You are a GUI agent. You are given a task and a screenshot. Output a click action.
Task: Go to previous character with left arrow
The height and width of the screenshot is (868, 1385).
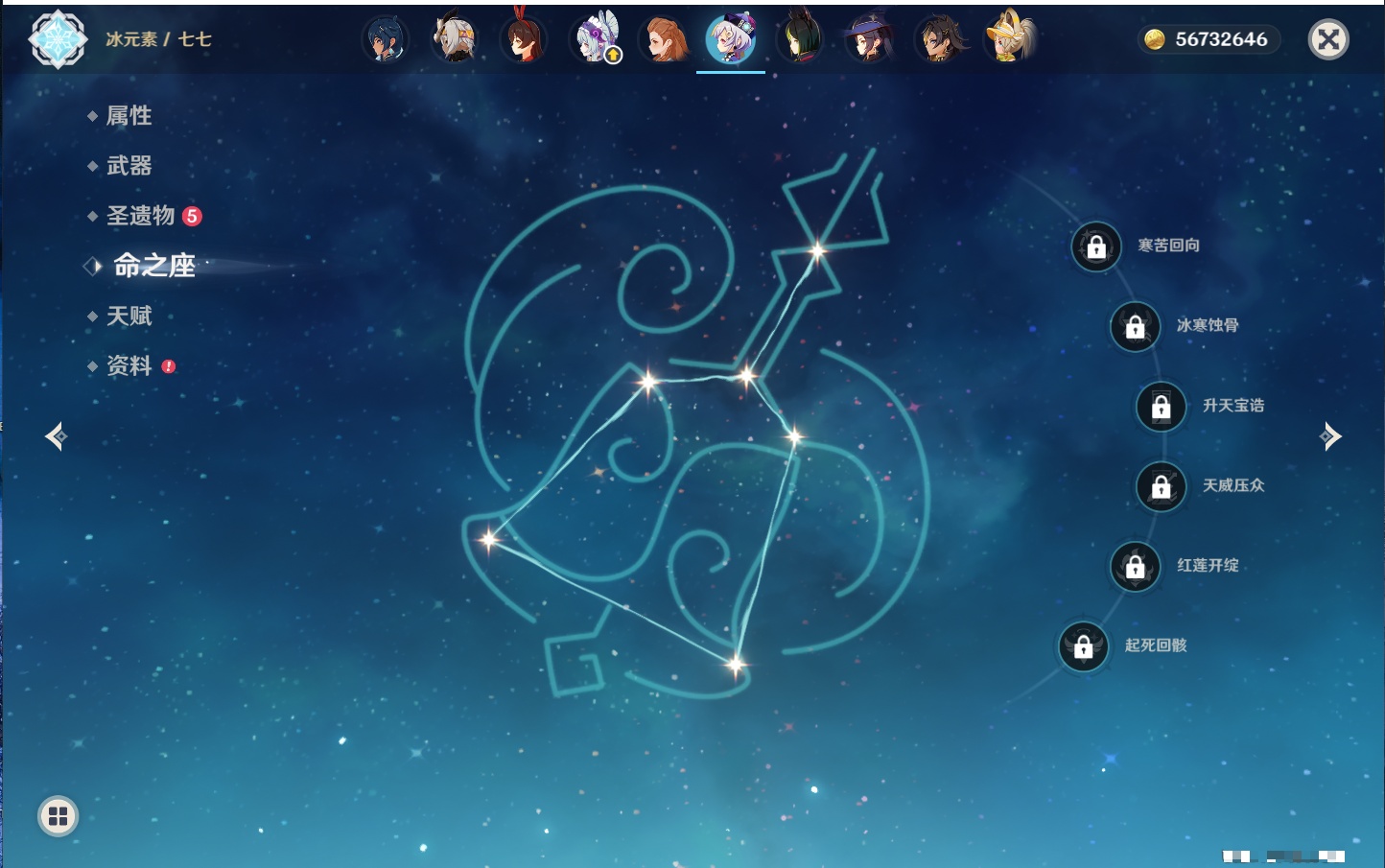[x=56, y=436]
